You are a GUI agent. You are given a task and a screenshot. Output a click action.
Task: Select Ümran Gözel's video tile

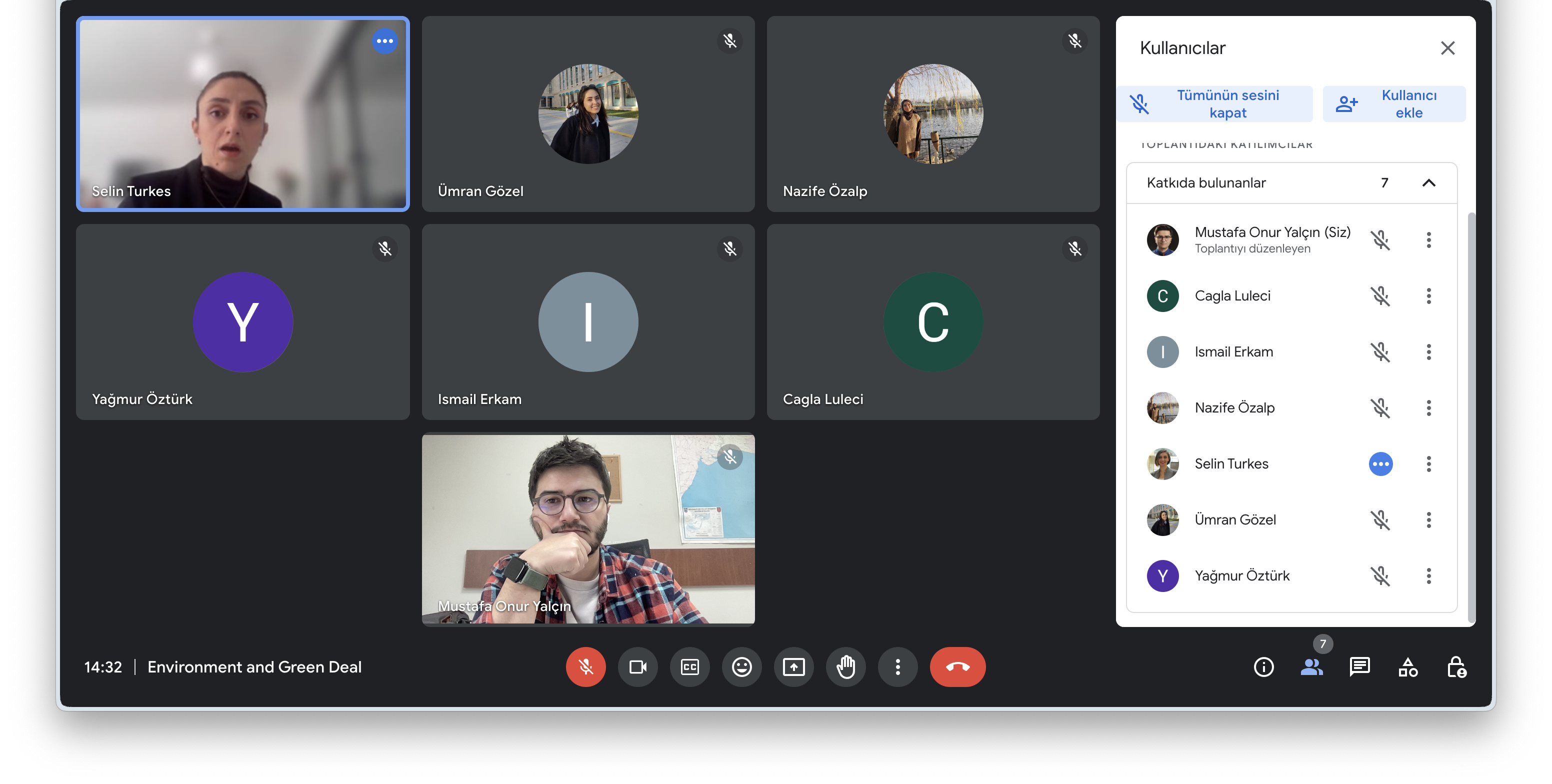pos(588,114)
